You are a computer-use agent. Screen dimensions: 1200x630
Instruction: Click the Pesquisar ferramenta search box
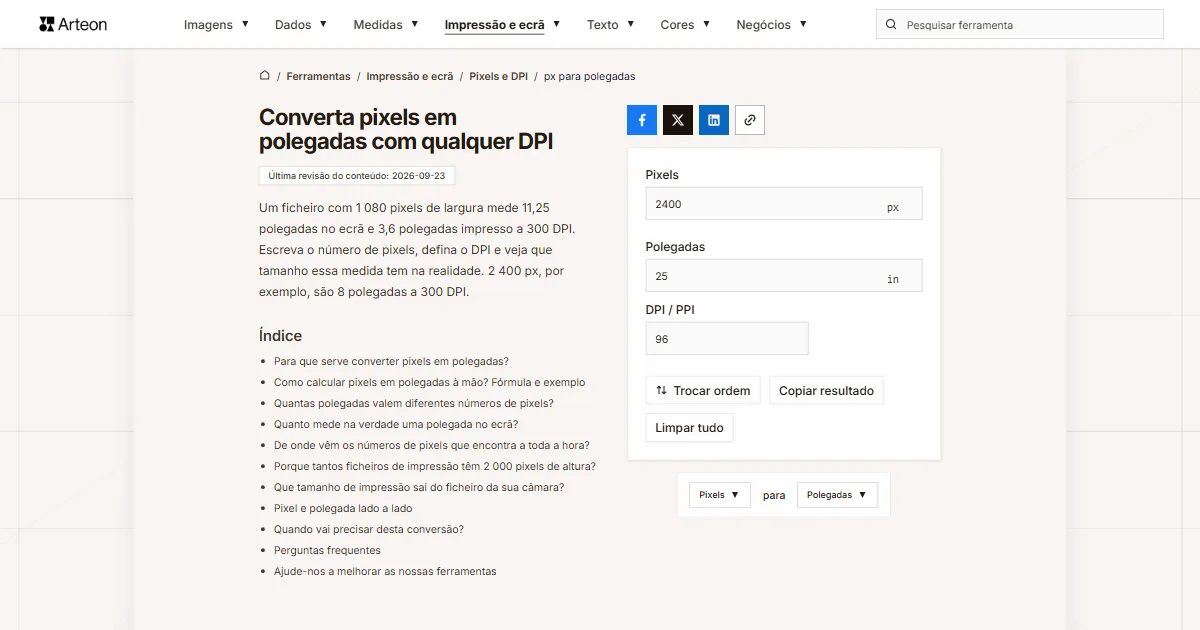(x=1020, y=24)
